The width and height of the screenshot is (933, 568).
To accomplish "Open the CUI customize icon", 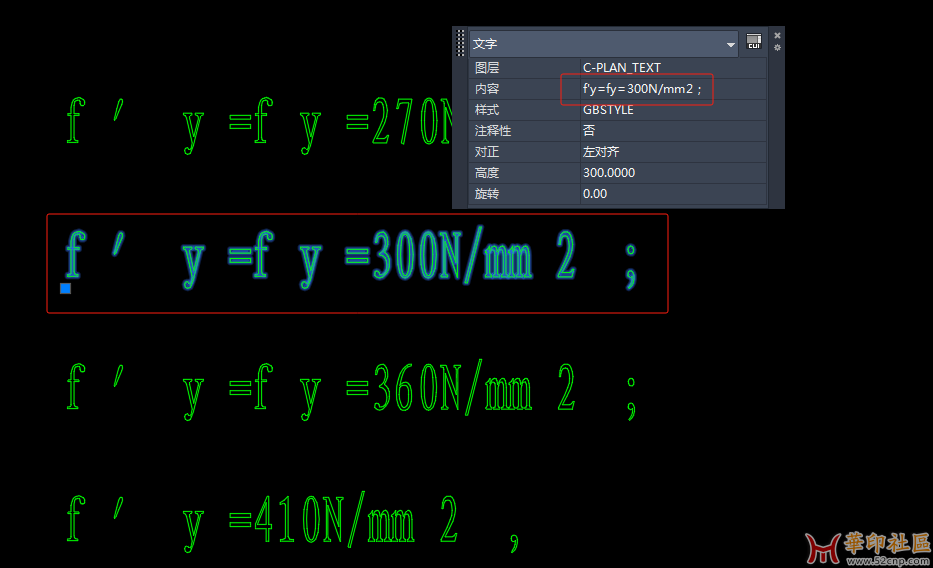I will click(x=754, y=42).
